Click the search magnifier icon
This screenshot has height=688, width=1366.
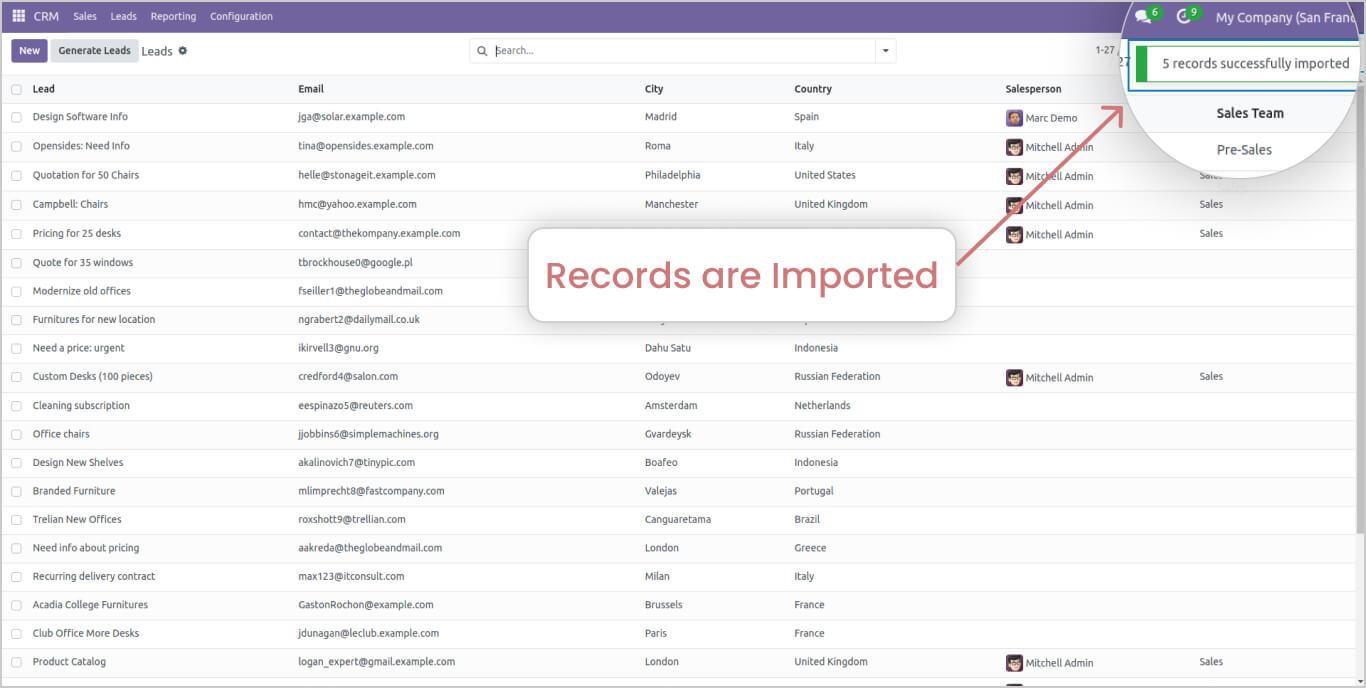click(x=483, y=51)
